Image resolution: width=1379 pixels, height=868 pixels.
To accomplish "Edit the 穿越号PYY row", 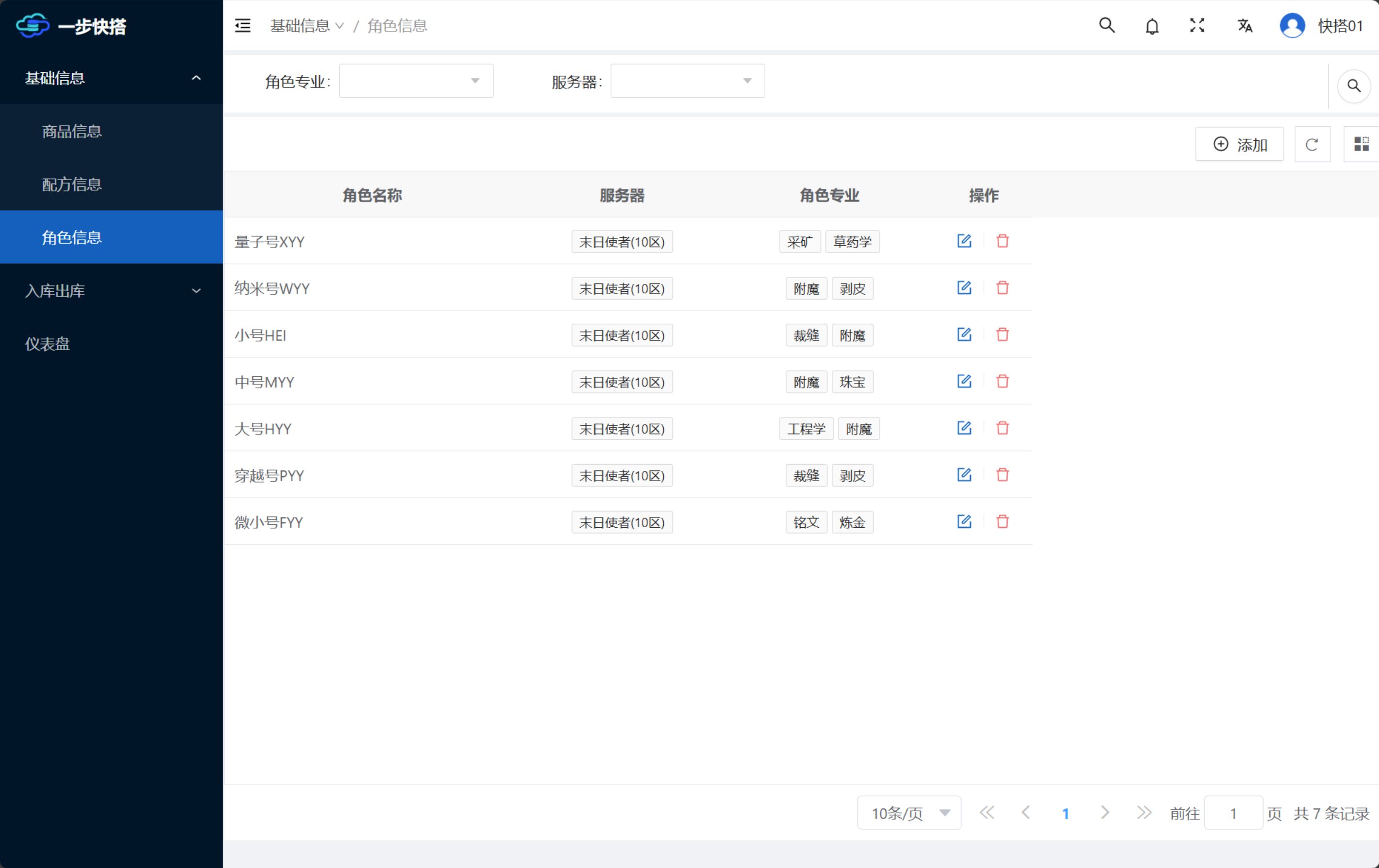I will coord(964,475).
